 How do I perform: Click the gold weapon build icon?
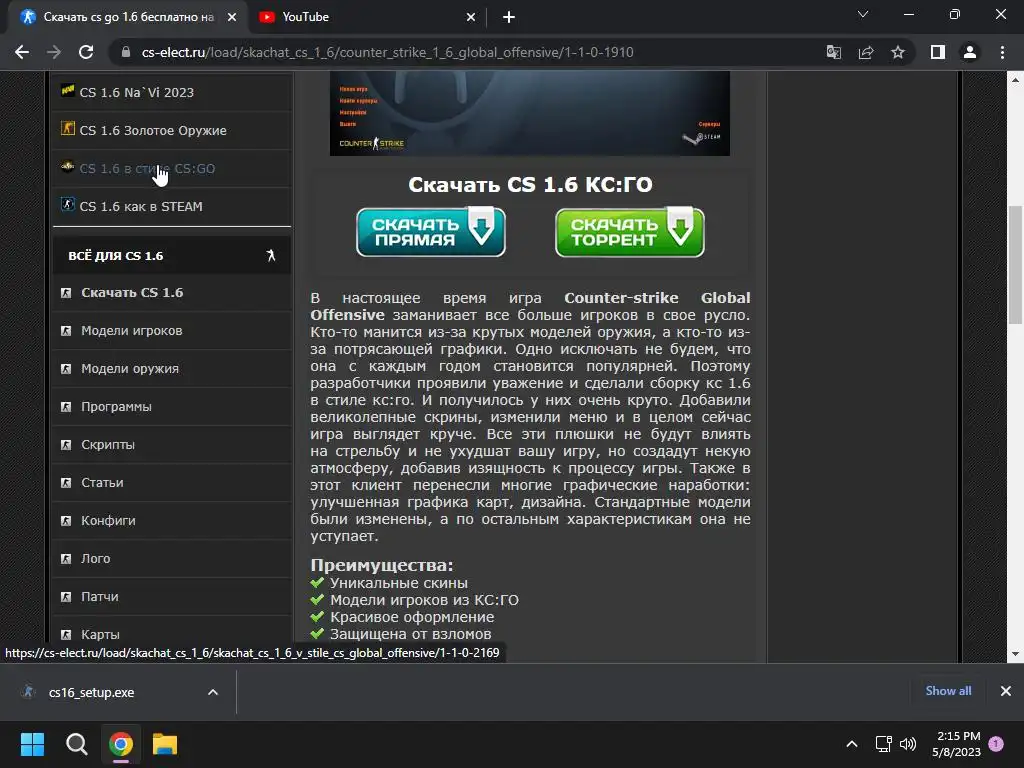[67, 128]
